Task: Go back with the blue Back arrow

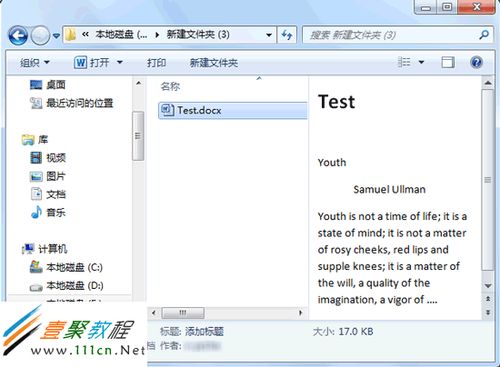Action: pos(18,35)
